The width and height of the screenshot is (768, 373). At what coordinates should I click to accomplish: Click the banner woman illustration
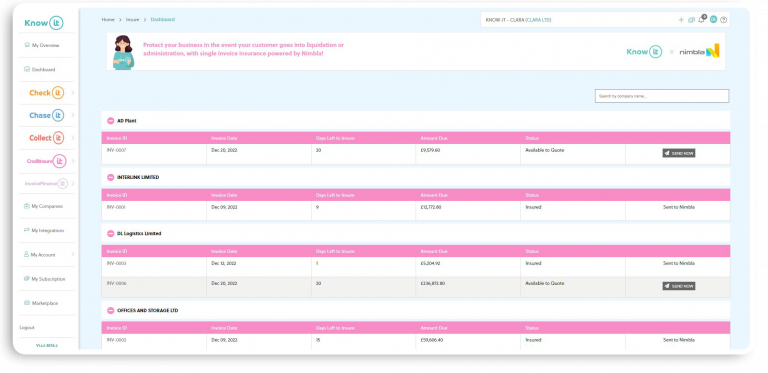click(x=123, y=52)
